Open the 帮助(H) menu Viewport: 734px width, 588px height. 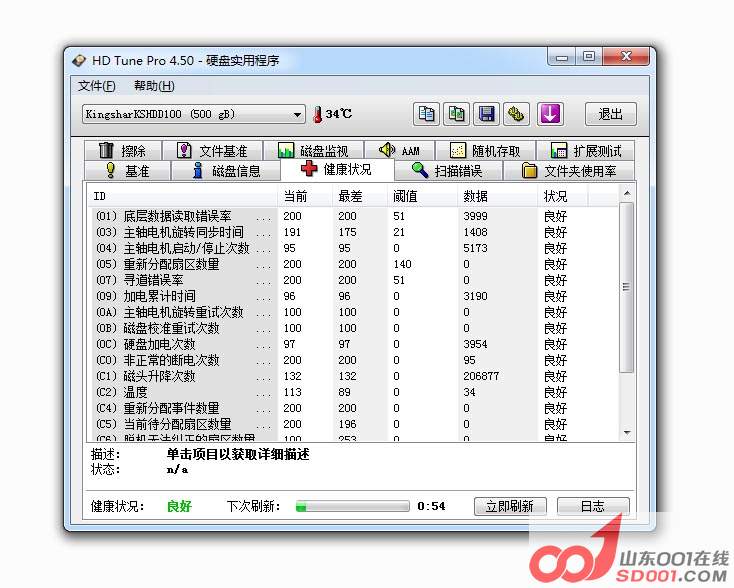click(154, 86)
